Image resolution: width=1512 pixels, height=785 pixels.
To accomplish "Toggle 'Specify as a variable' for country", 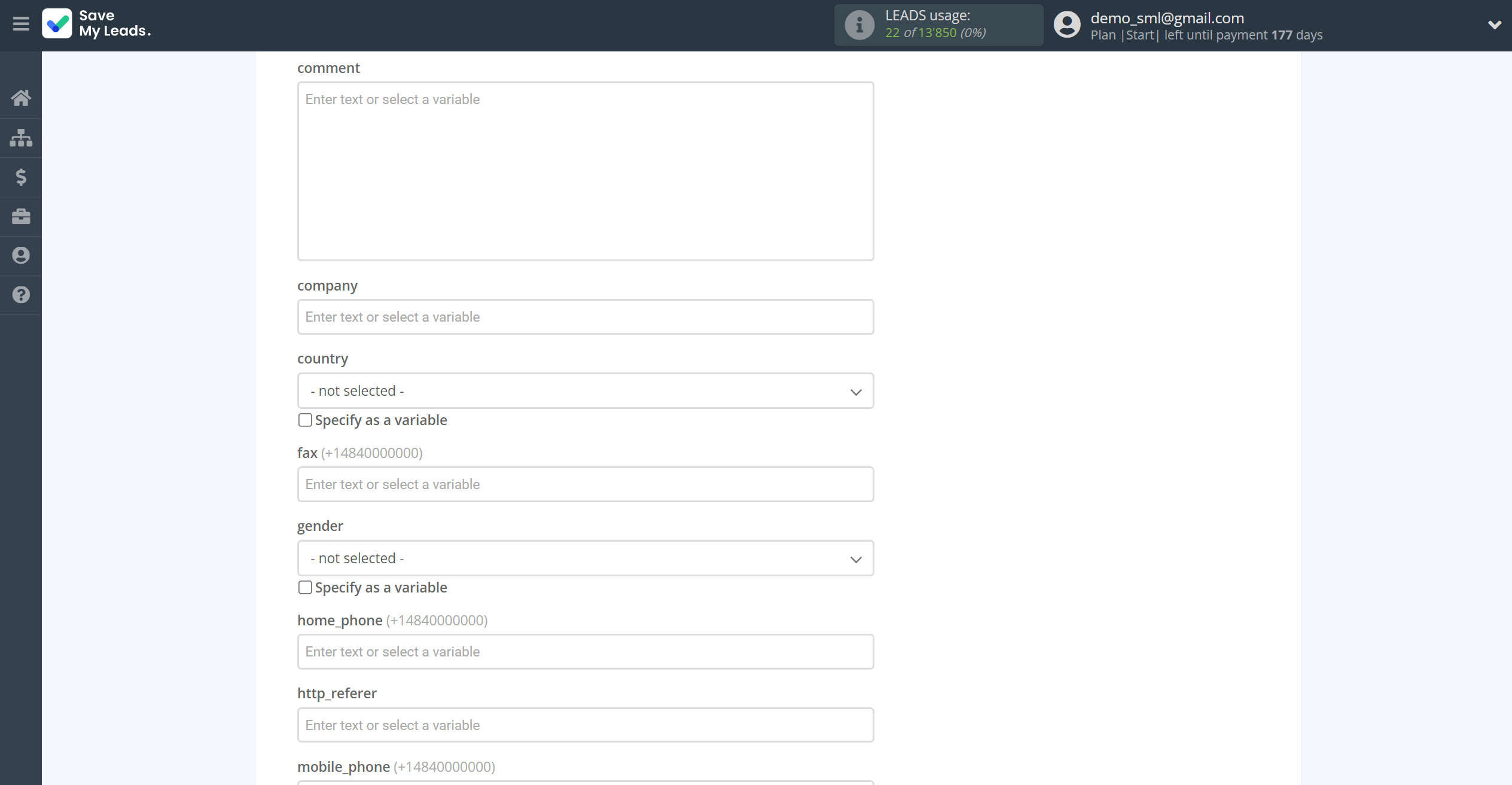I will click(305, 419).
